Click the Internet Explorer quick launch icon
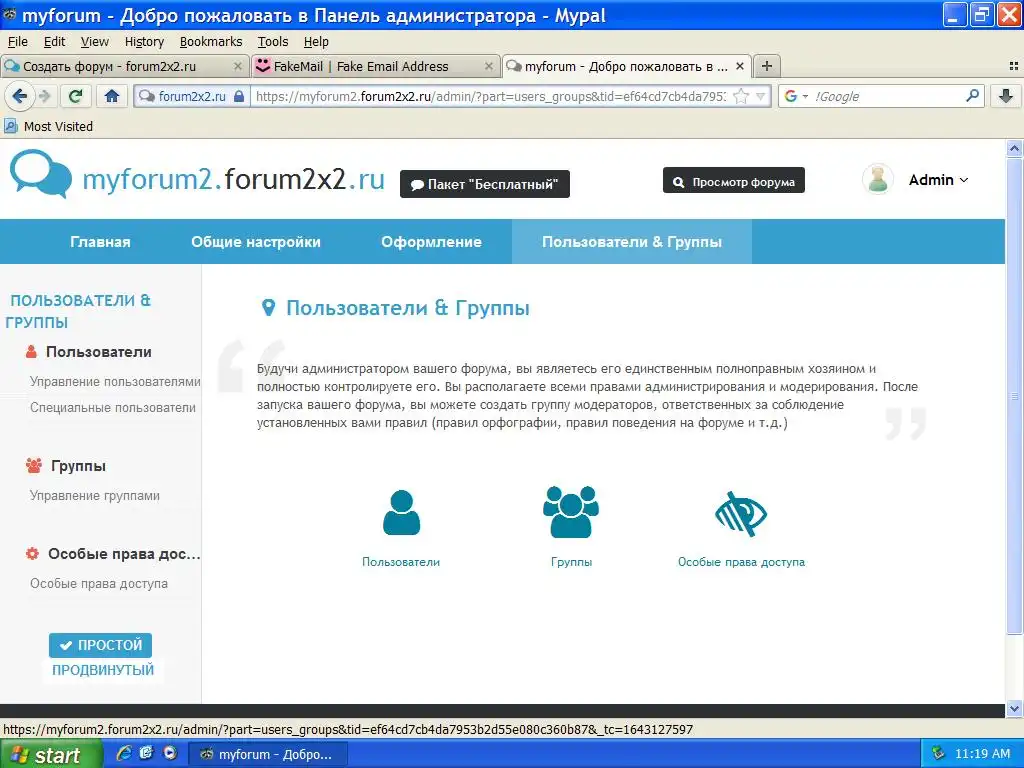Image resolution: width=1024 pixels, height=768 pixels. tap(123, 753)
